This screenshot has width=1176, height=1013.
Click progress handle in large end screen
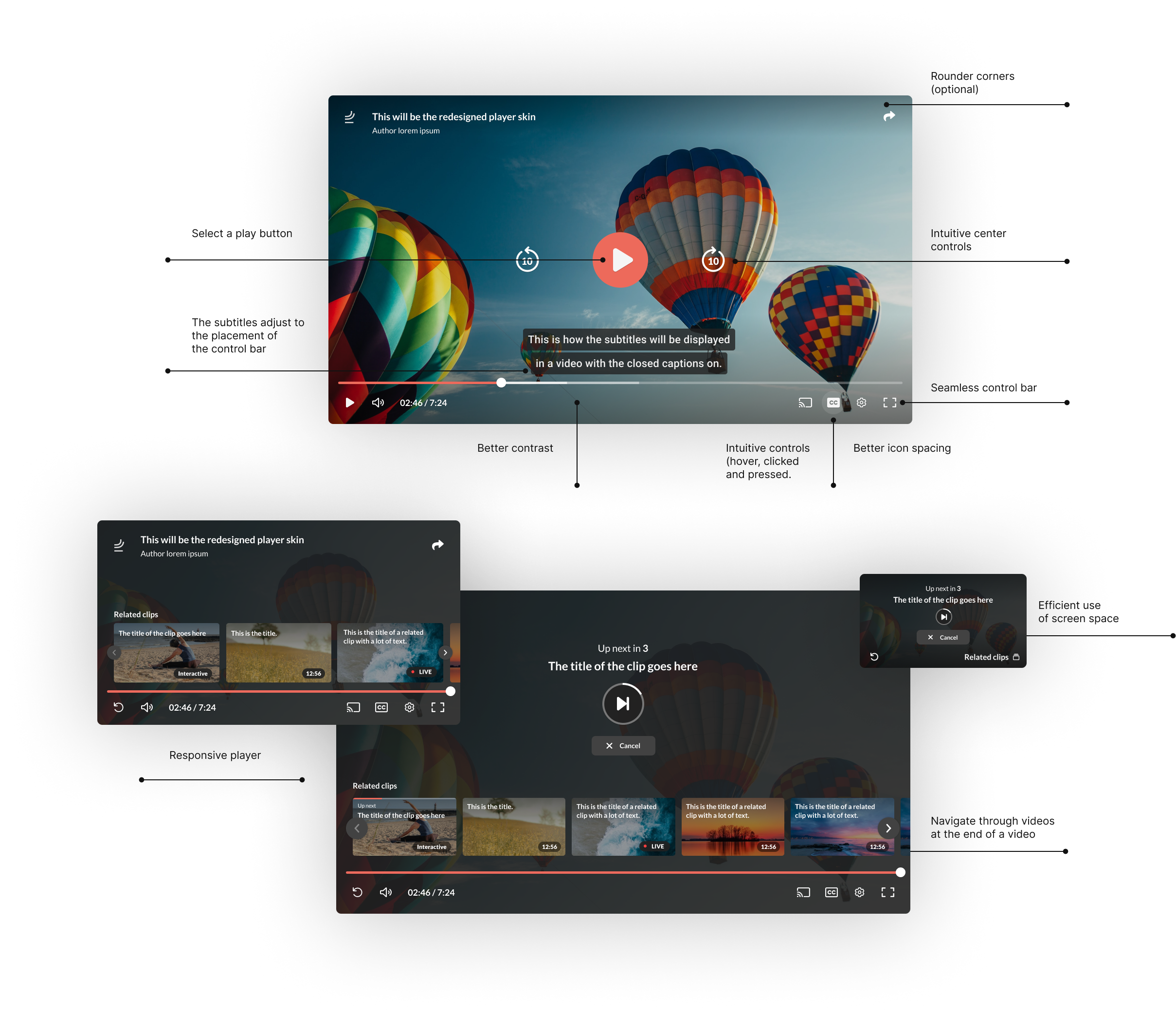click(901, 872)
